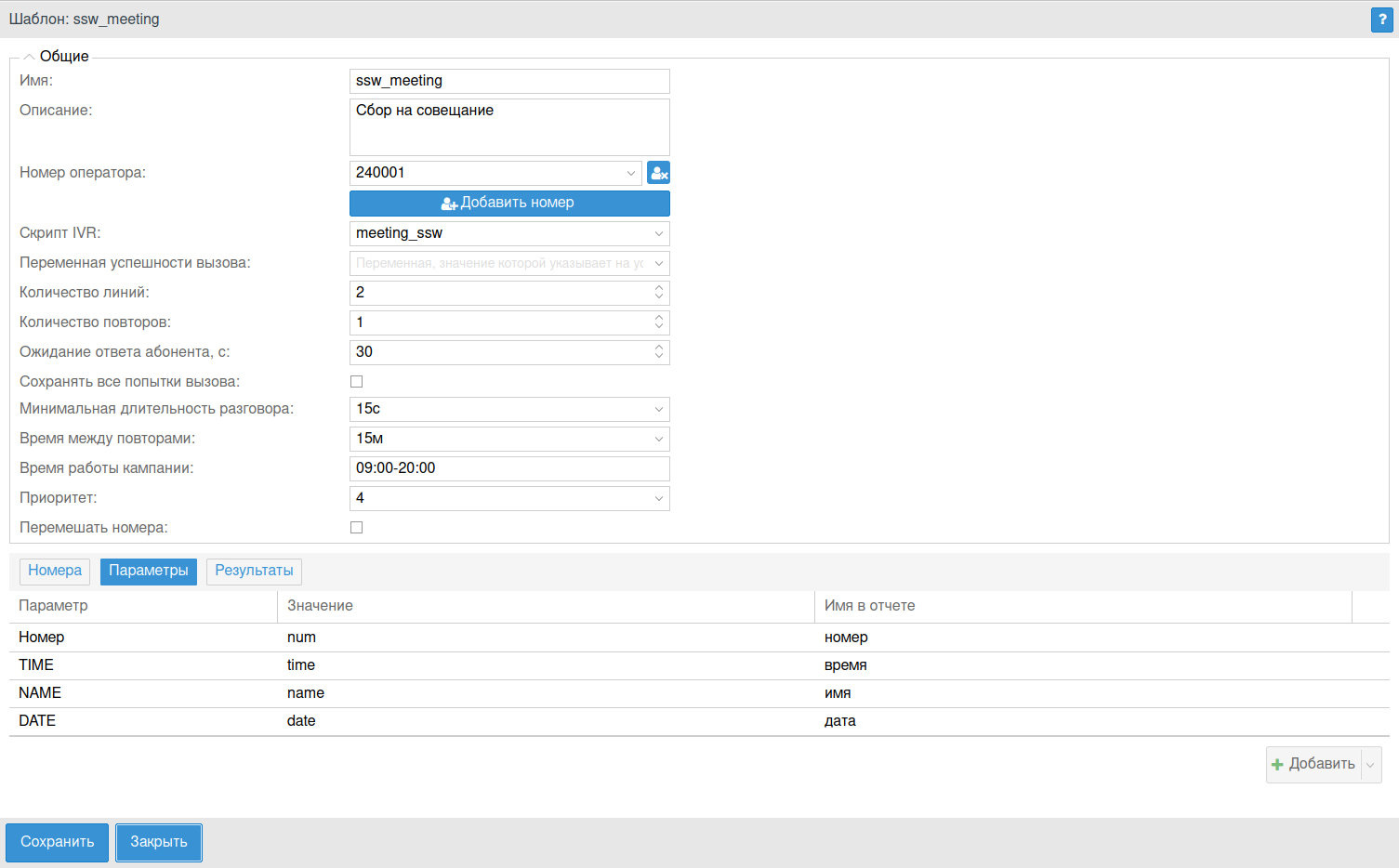Open the Скрипт IVR dropdown

(x=509, y=233)
